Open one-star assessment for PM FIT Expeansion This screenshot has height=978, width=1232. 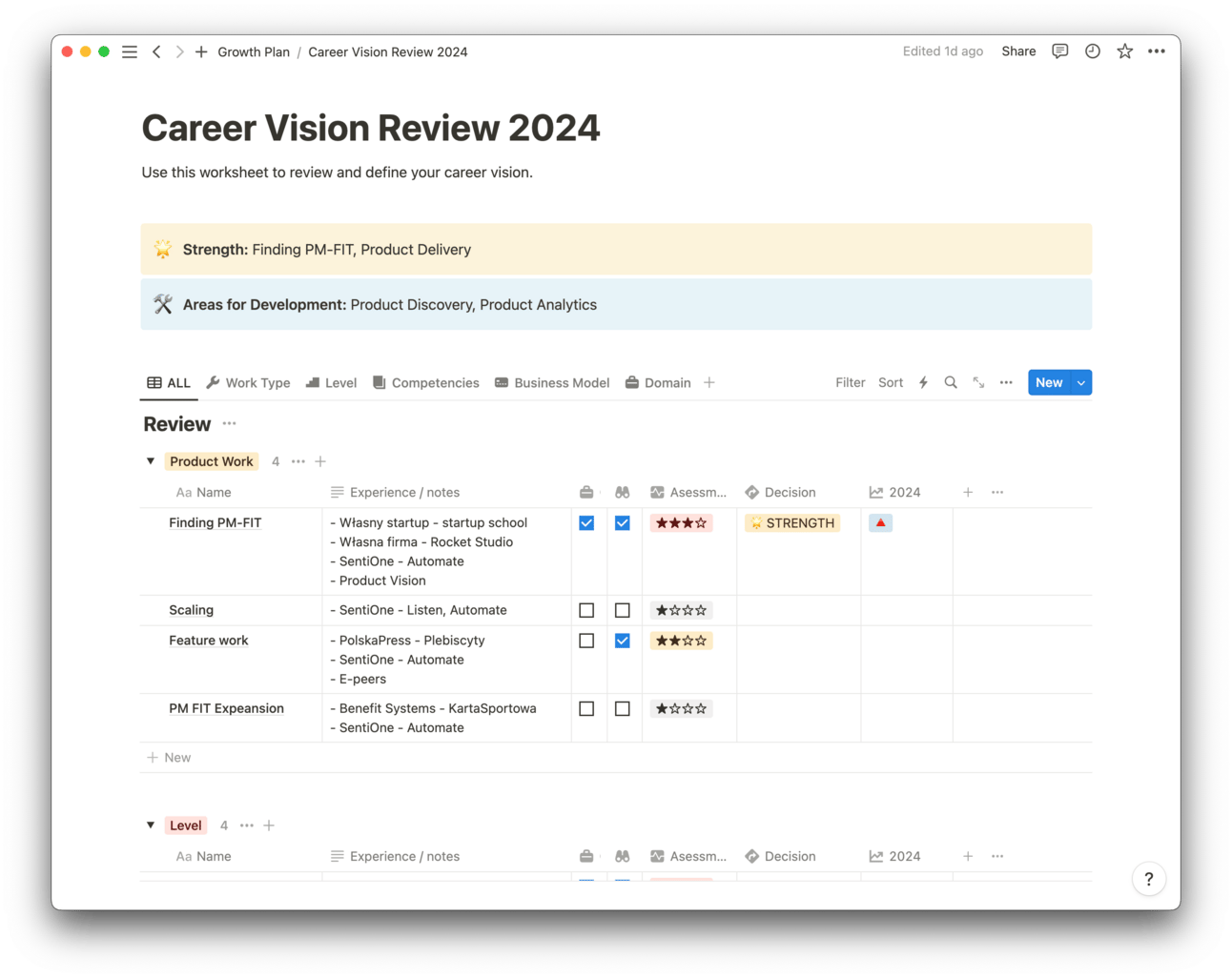point(681,708)
